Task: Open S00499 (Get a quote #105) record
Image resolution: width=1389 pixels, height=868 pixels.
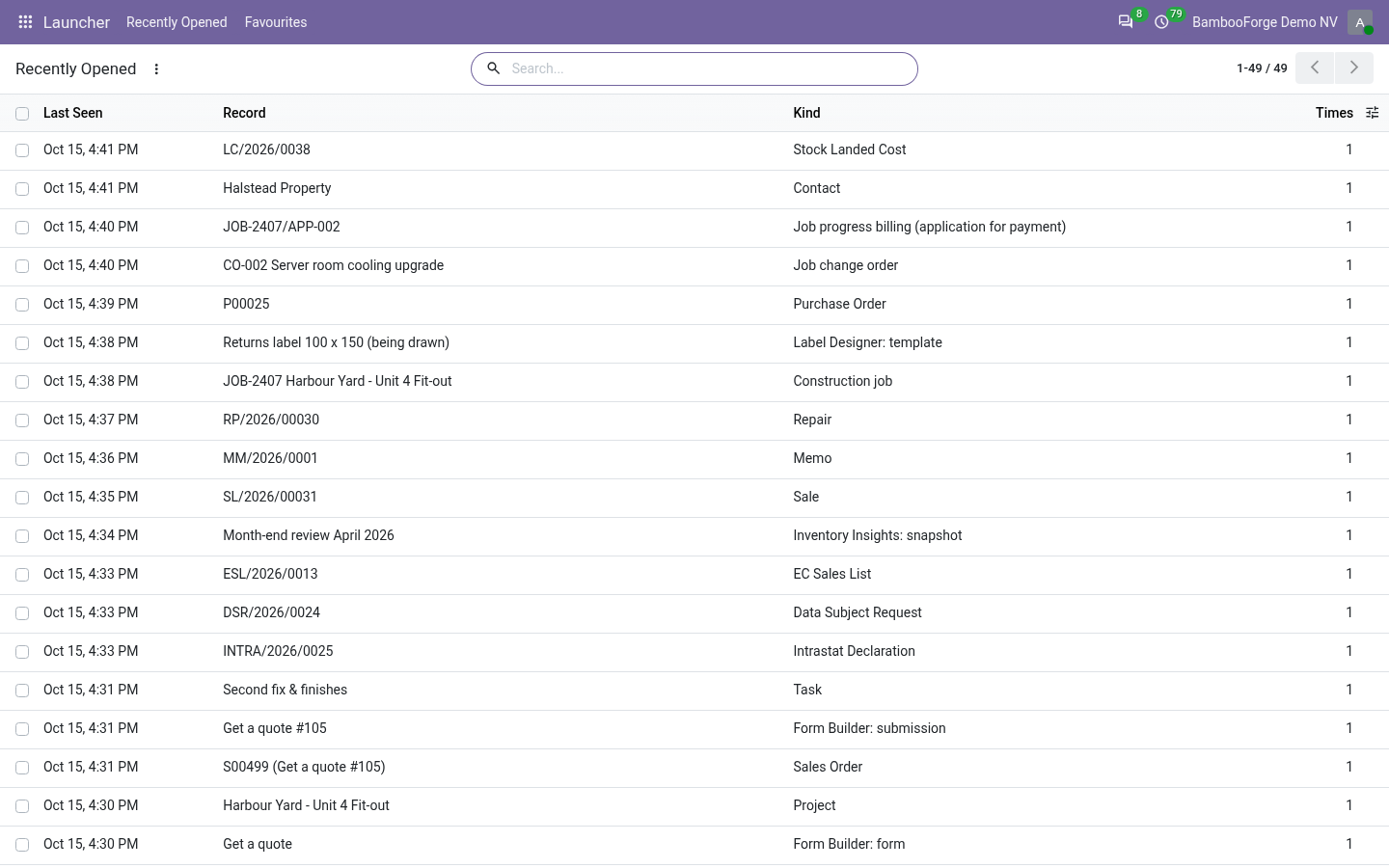Action: (x=304, y=767)
